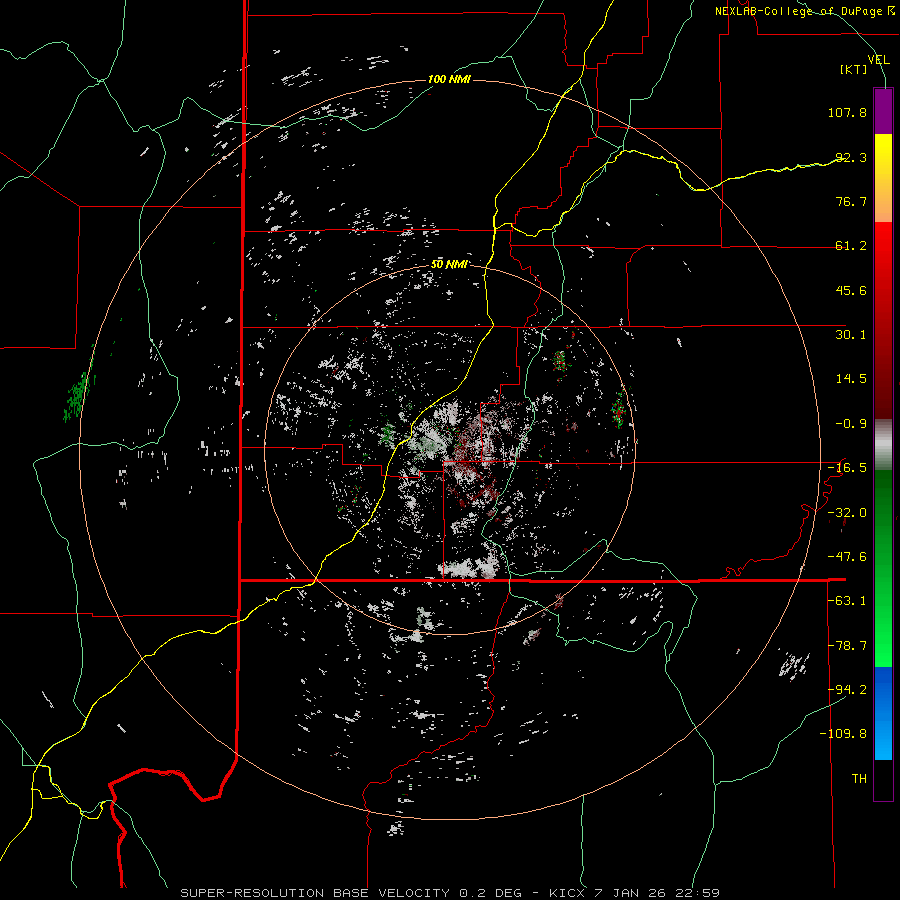Click the Super-Resolution Base Velocity caption
The height and width of the screenshot is (900, 900).
(x=449, y=893)
